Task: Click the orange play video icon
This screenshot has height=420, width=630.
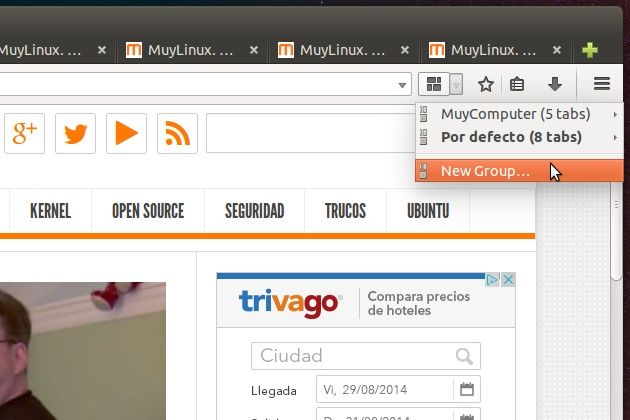Action: pyautogui.click(x=126, y=133)
